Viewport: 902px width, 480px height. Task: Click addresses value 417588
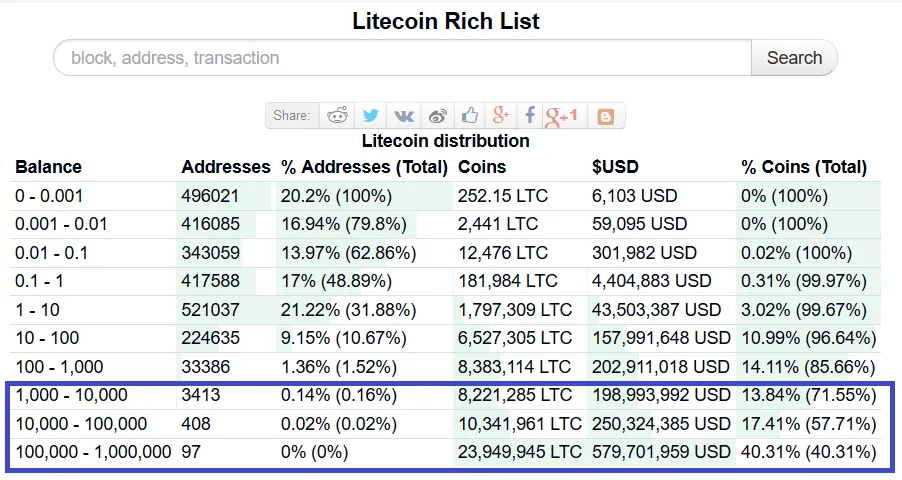click(x=211, y=281)
